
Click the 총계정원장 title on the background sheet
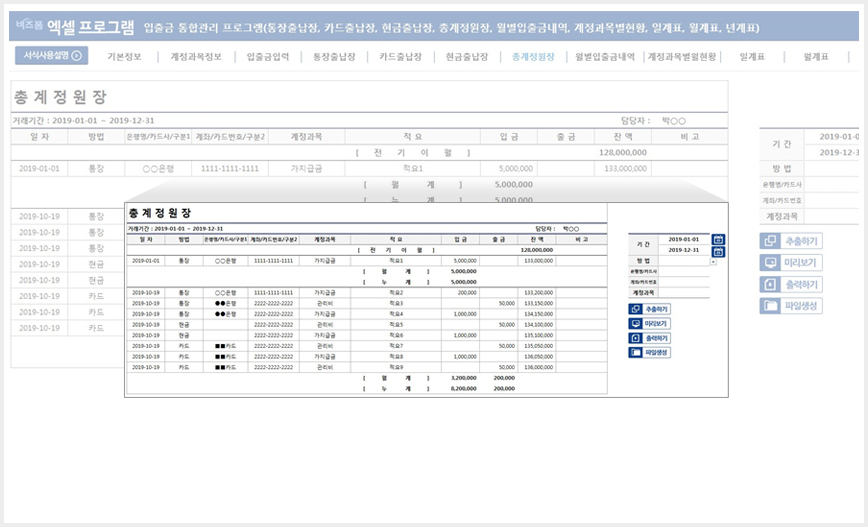60,97
